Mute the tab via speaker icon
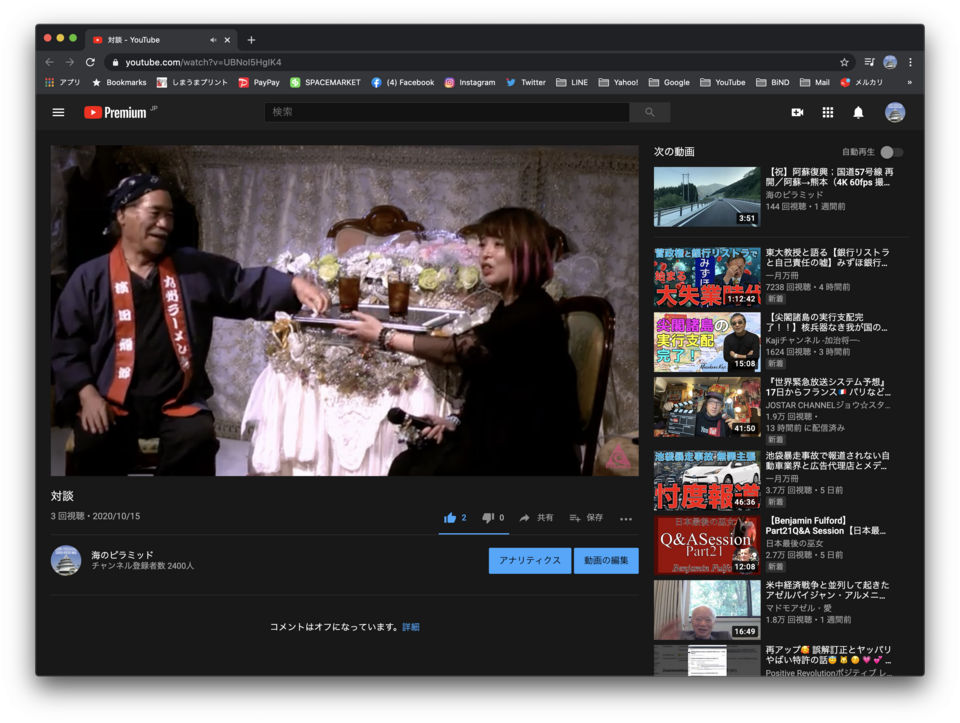 point(213,40)
